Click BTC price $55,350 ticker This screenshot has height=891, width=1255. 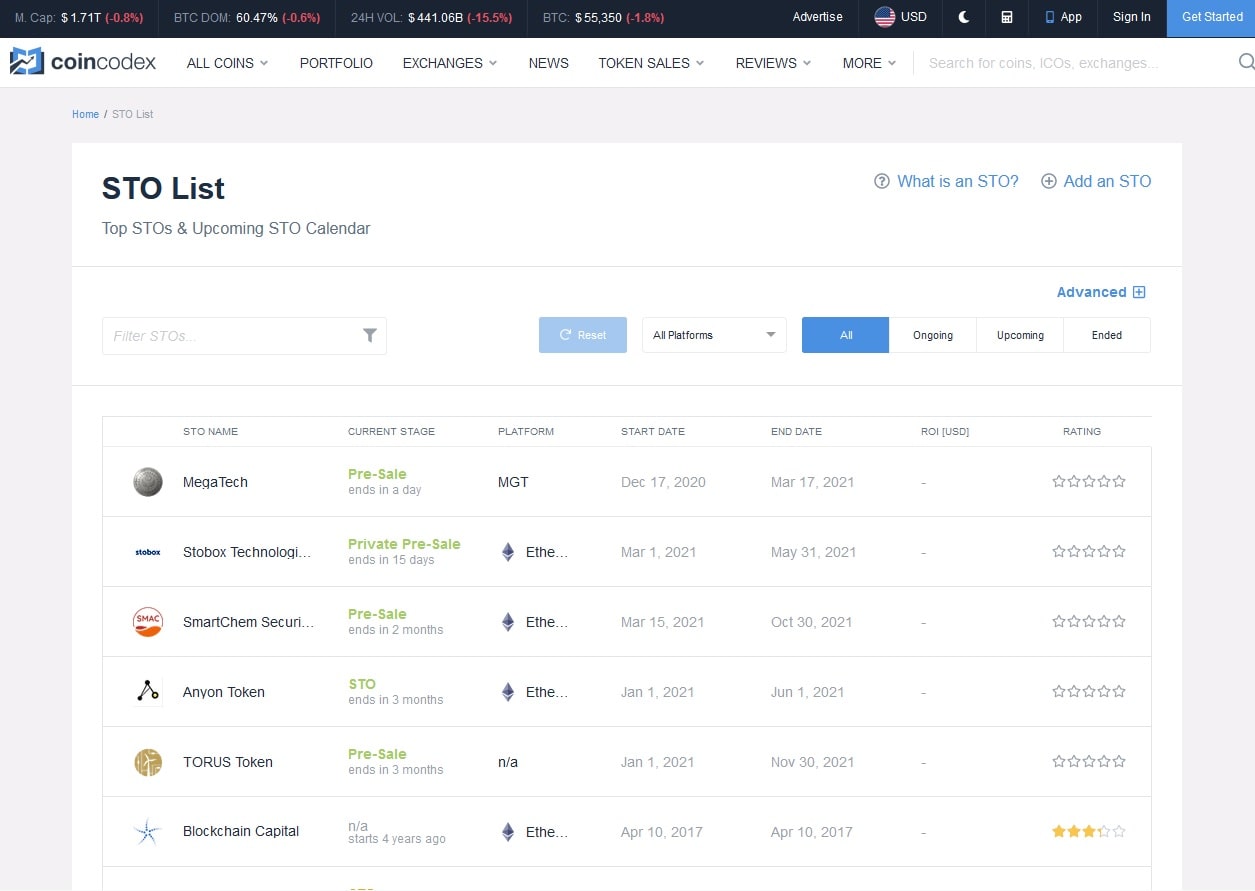(x=603, y=17)
